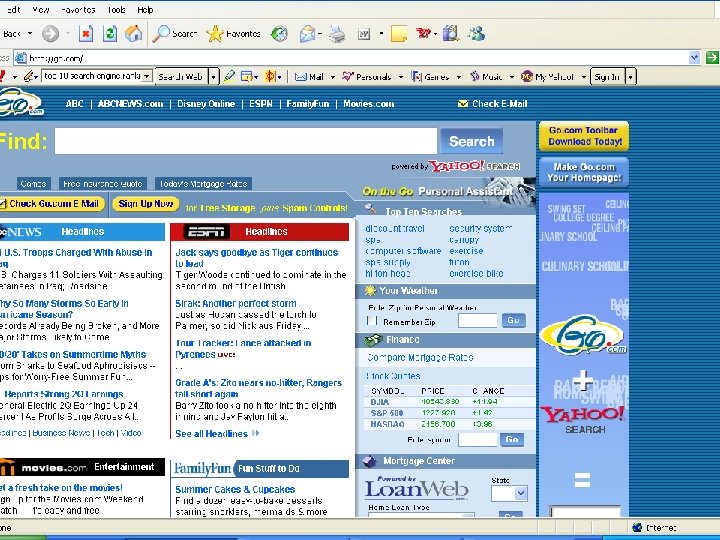
Task: Click the Messenger people icon
Action: (476, 34)
